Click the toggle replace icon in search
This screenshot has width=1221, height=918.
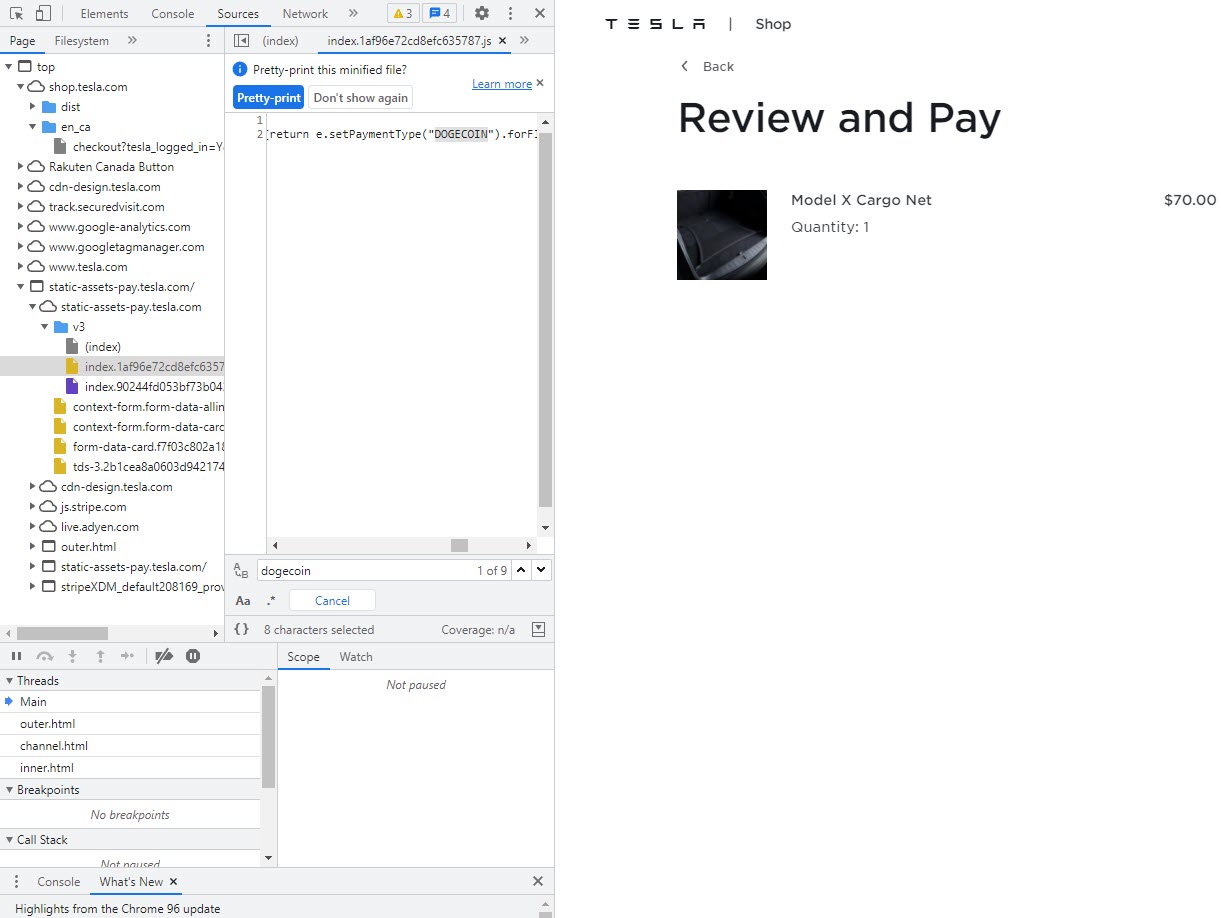coord(241,571)
